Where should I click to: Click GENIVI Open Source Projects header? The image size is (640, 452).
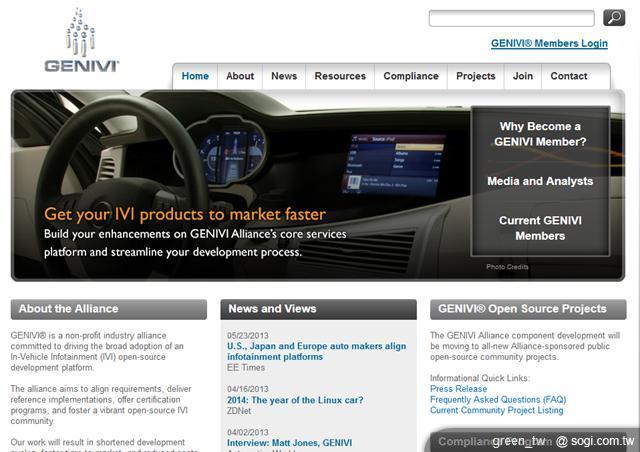tap(528, 309)
